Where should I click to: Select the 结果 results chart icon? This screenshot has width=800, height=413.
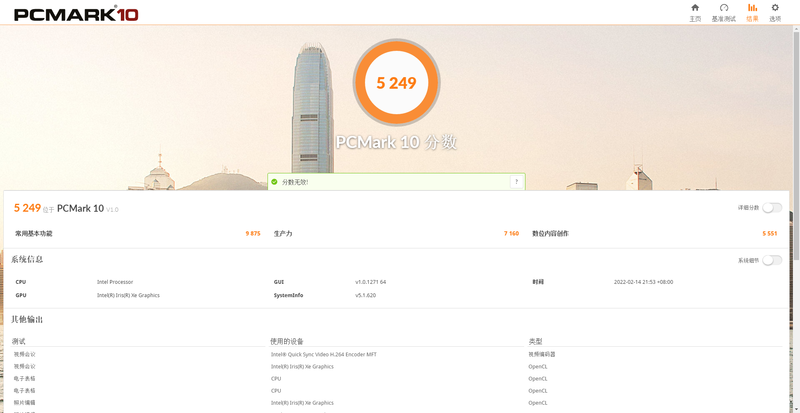click(x=752, y=8)
